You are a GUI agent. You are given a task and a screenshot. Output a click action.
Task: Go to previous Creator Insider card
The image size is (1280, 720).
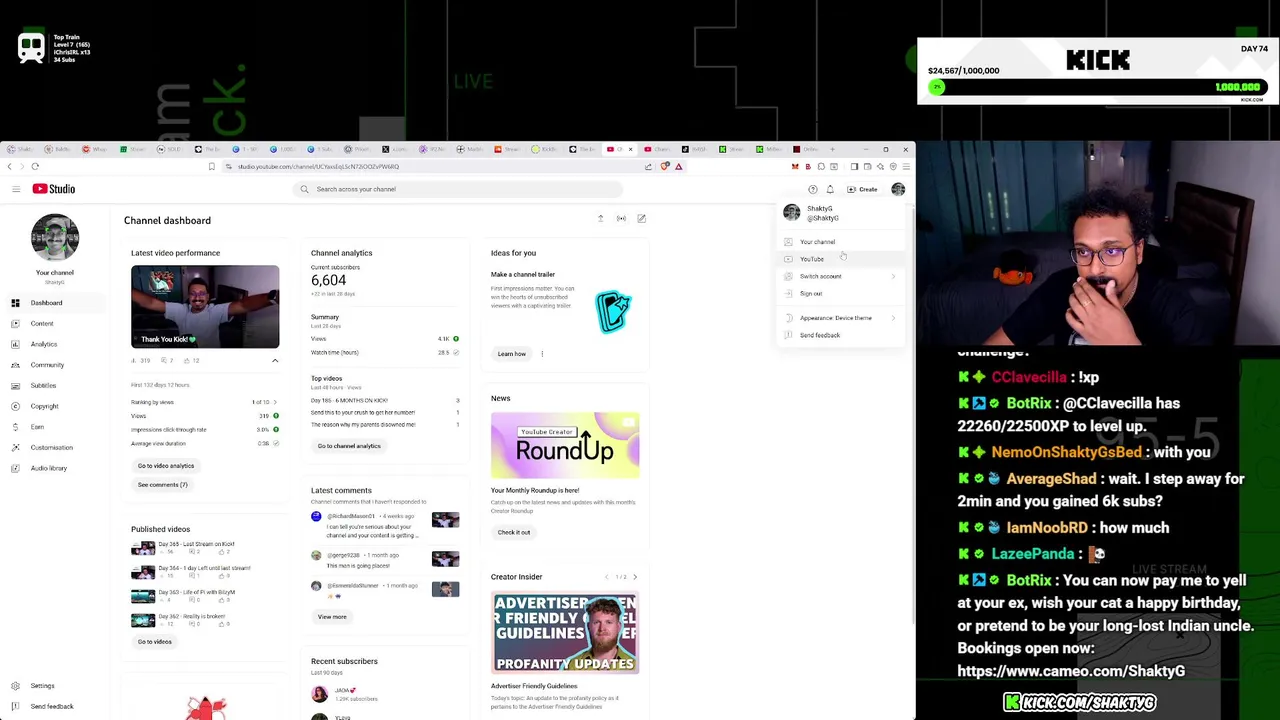tap(606, 577)
